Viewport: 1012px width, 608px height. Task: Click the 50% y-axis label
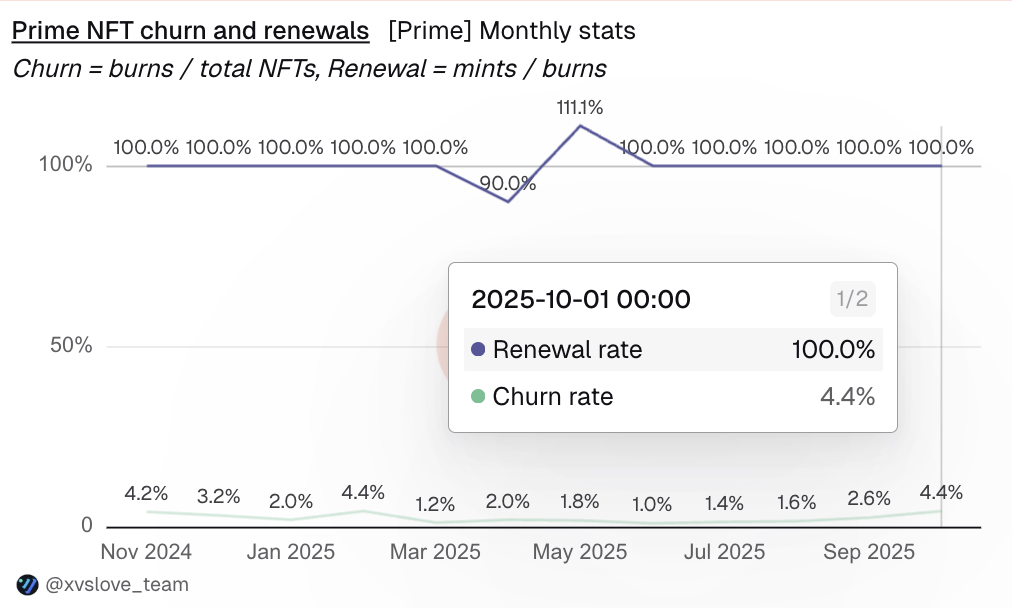click(x=72, y=346)
